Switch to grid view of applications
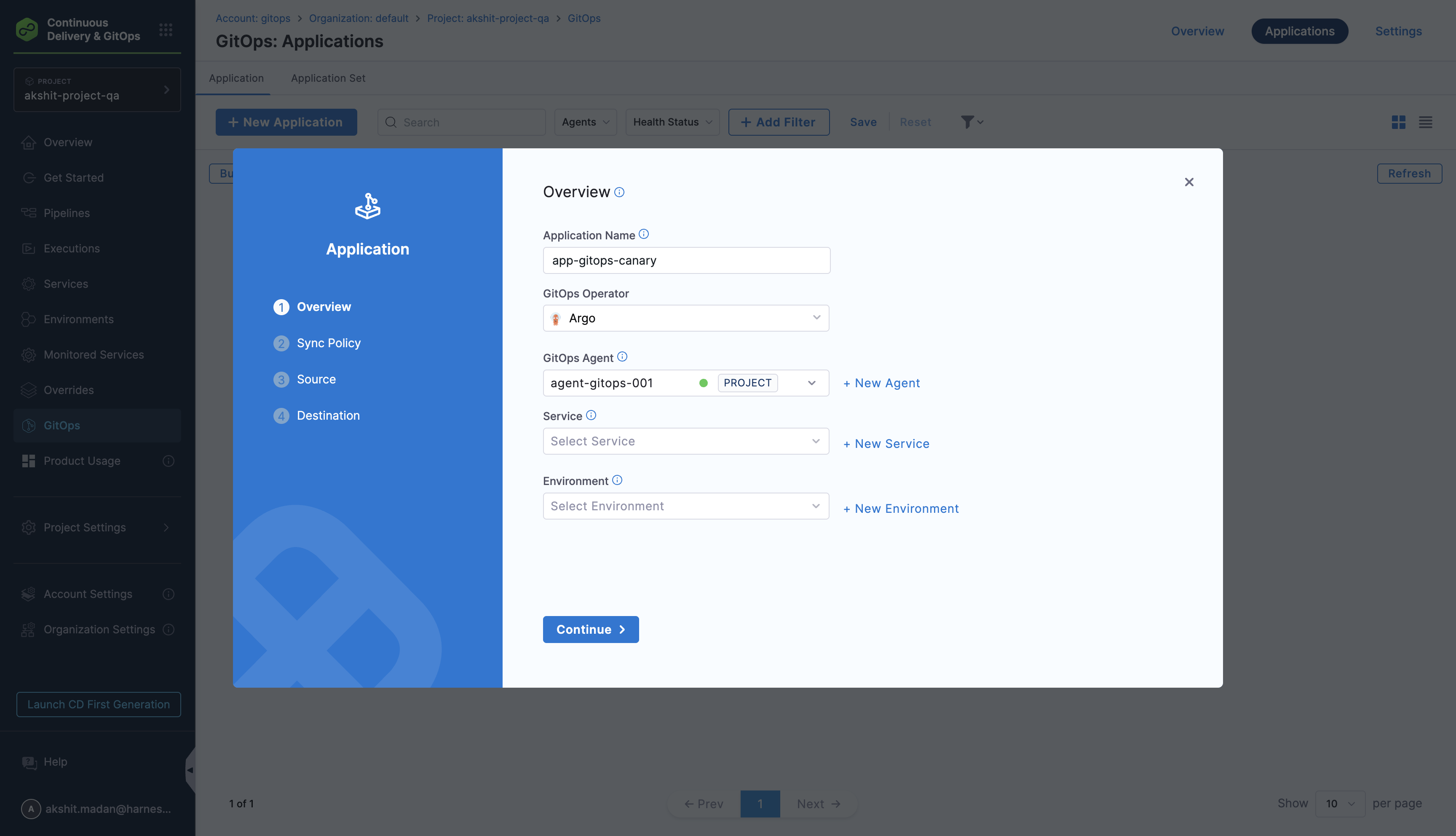Viewport: 1456px width, 836px height. click(1399, 122)
